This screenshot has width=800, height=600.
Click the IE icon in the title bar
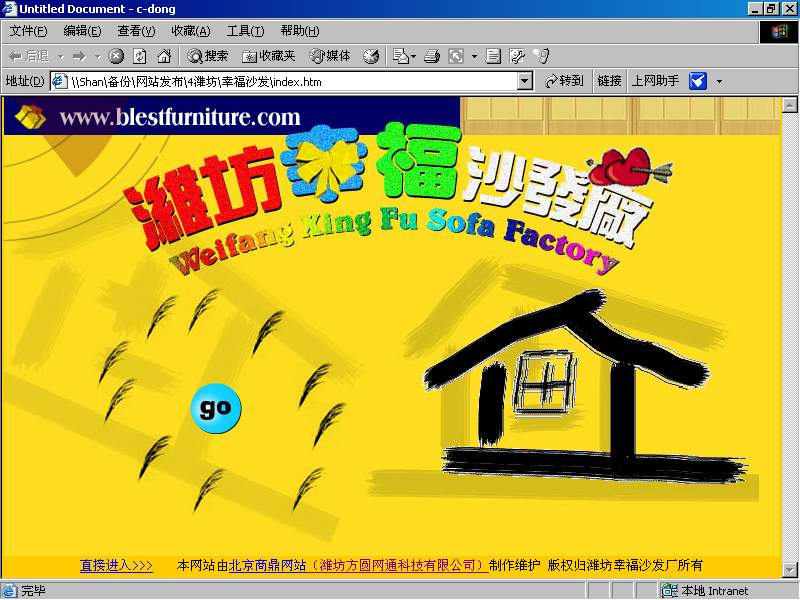tap(10, 9)
